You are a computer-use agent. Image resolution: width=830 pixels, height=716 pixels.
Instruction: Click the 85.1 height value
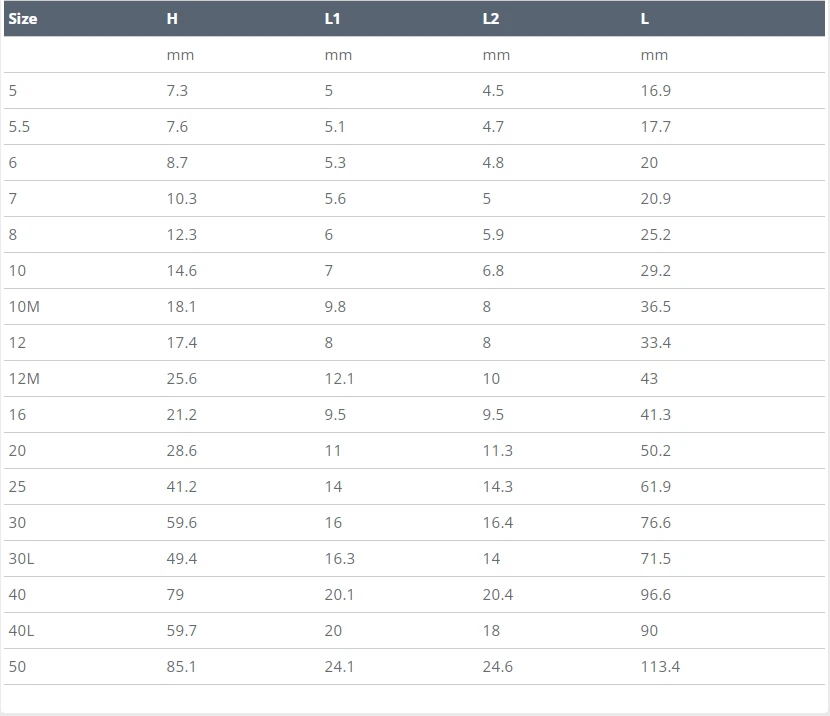click(x=181, y=667)
